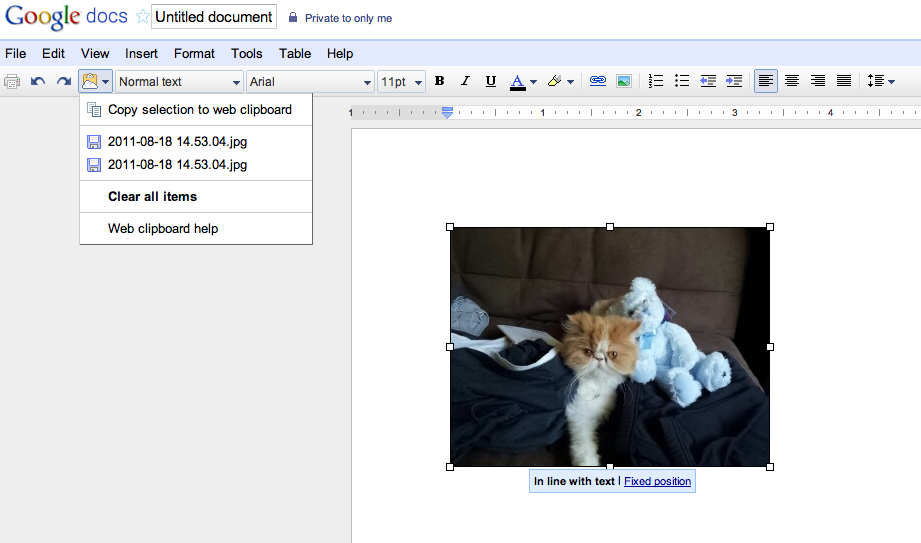Screen dimensions: 921x543
Task: Open the Insert menu
Action: [141, 53]
